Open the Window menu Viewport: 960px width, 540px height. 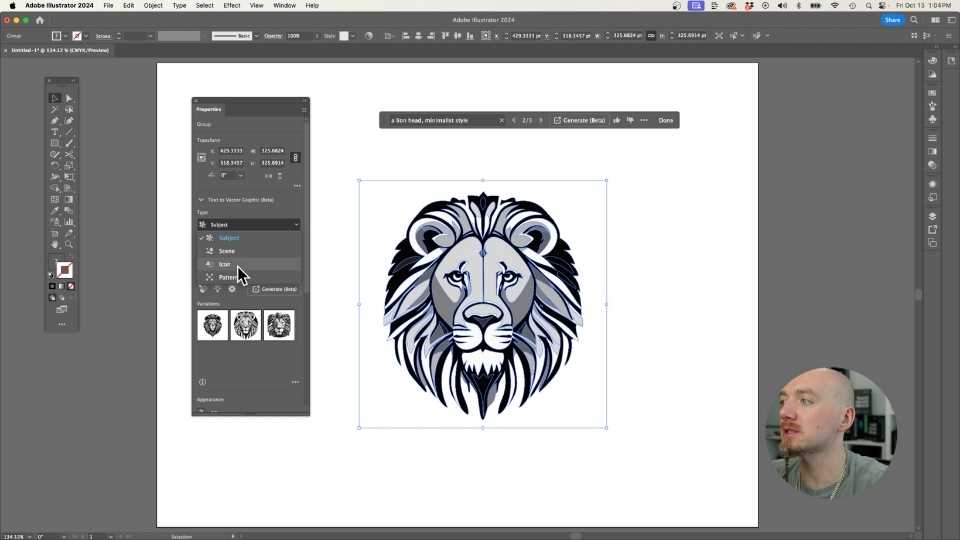click(x=284, y=6)
